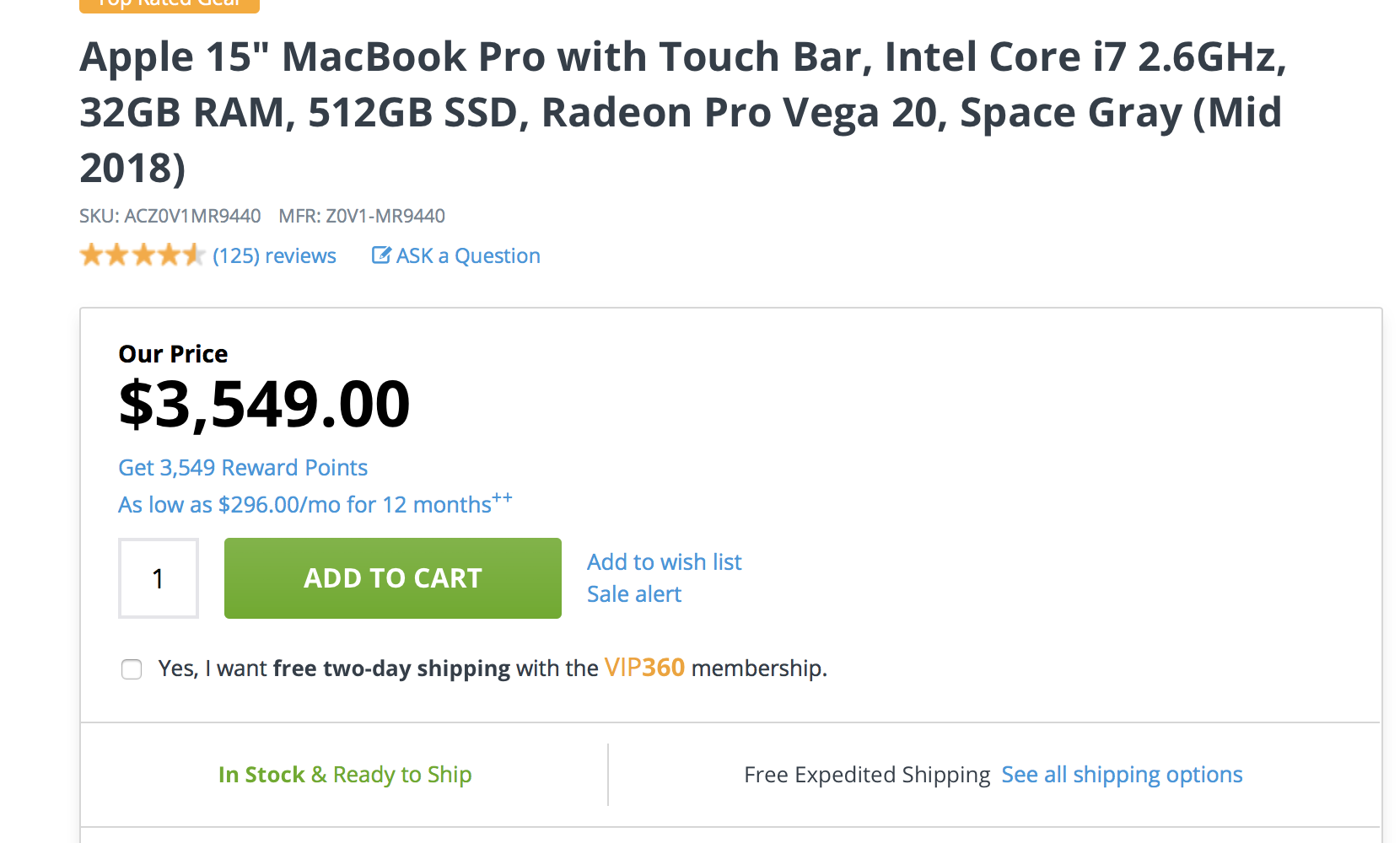Click the quantity input field

pyautogui.click(x=159, y=578)
